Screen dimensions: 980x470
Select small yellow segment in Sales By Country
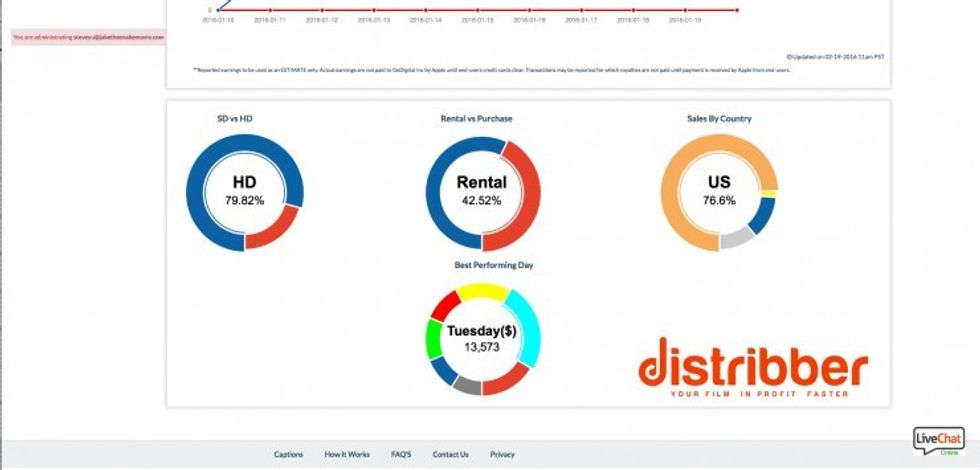[x=770, y=194]
